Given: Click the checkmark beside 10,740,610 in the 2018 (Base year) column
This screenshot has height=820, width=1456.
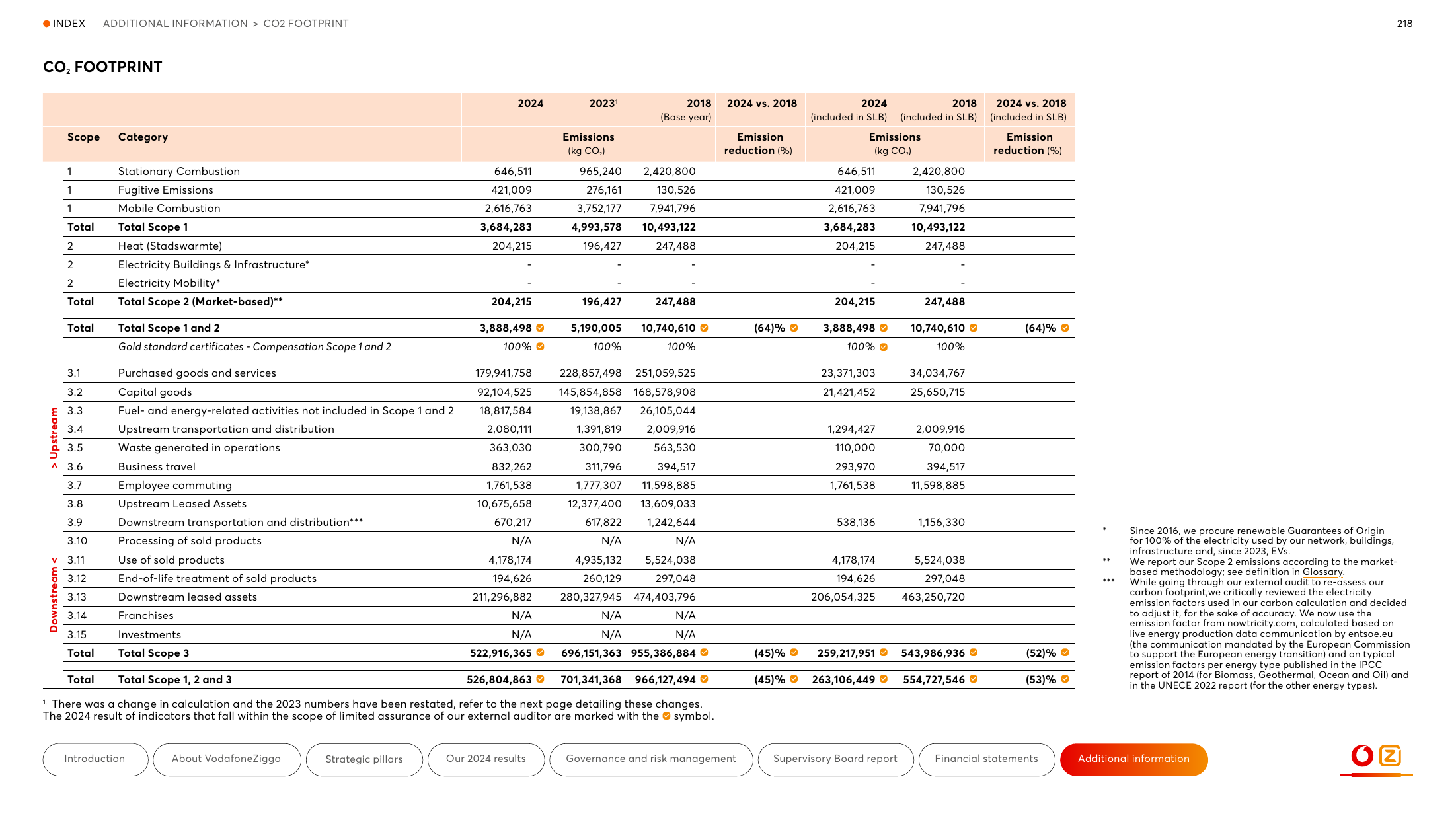Looking at the screenshot, I should click(704, 328).
